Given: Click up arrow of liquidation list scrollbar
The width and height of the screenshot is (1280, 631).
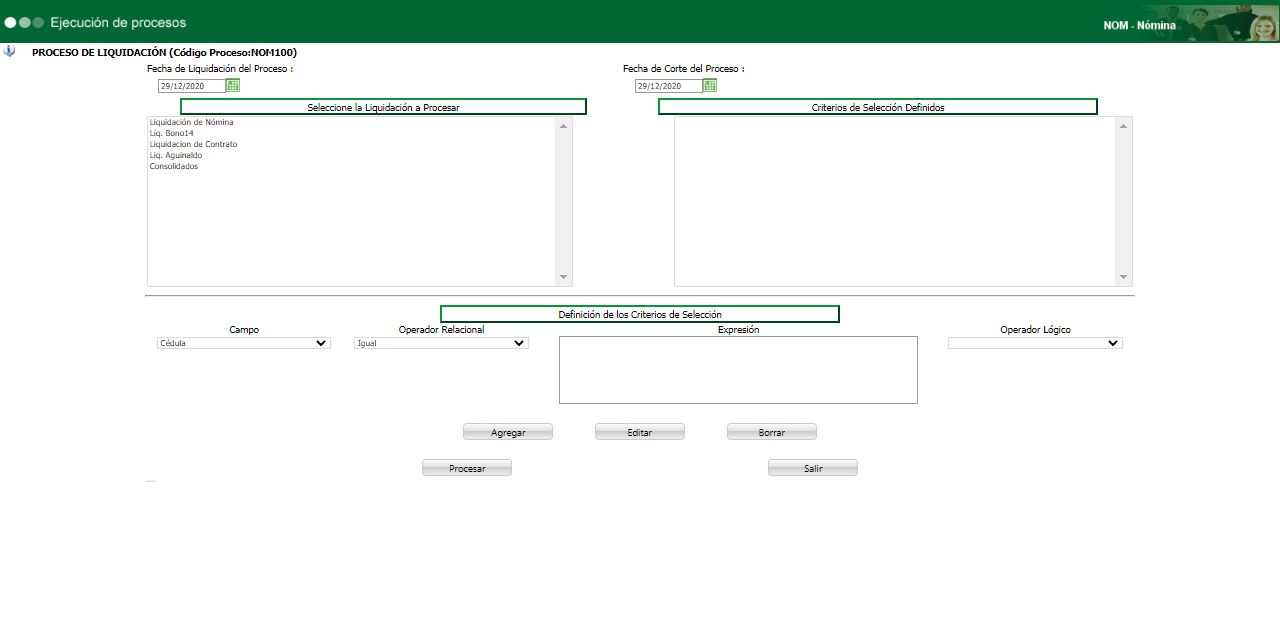Looking at the screenshot, I should tap(564, 126).
